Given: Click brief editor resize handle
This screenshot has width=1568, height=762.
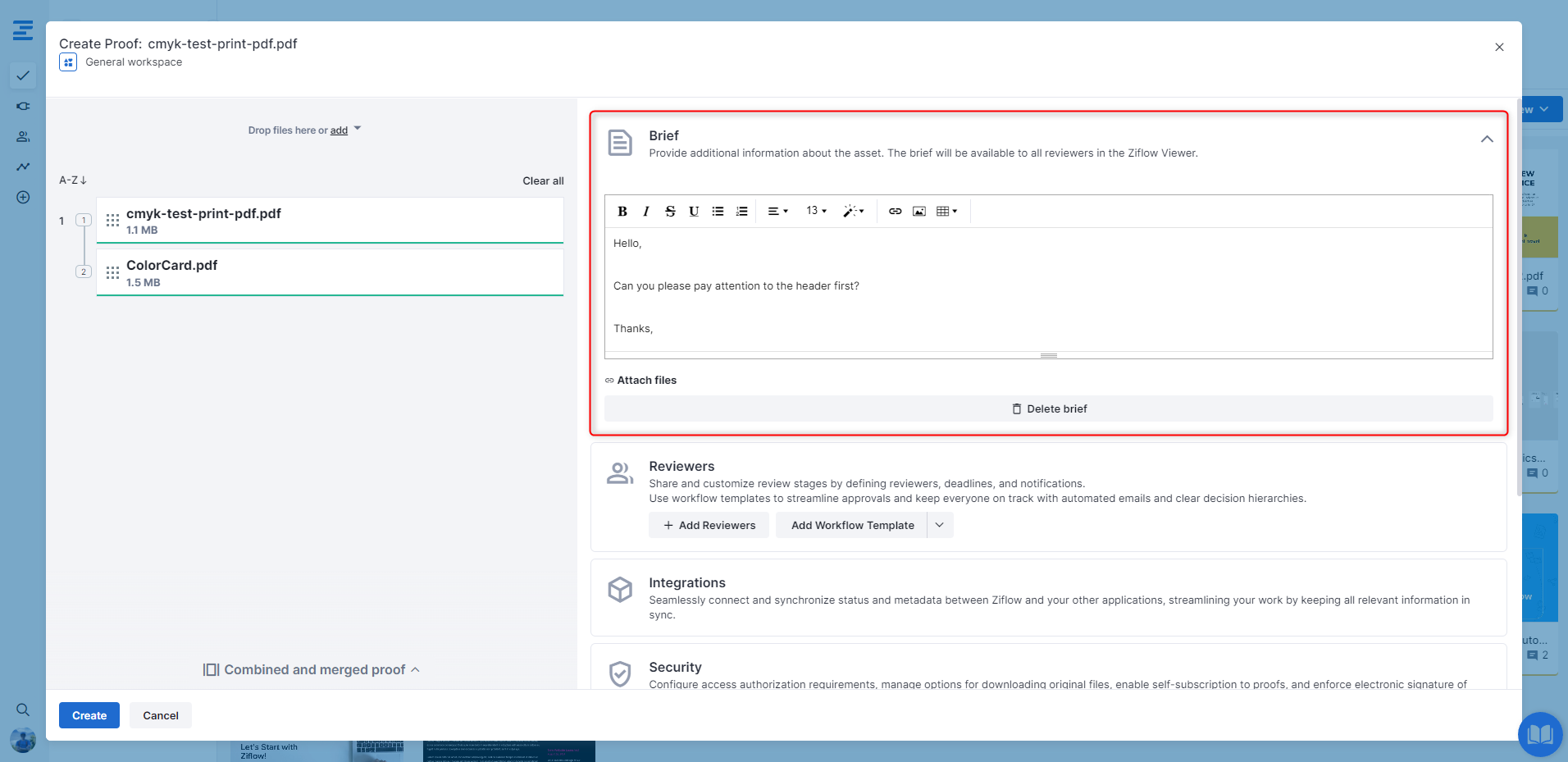Looking at the screenshot, I should pos(1049,355).
